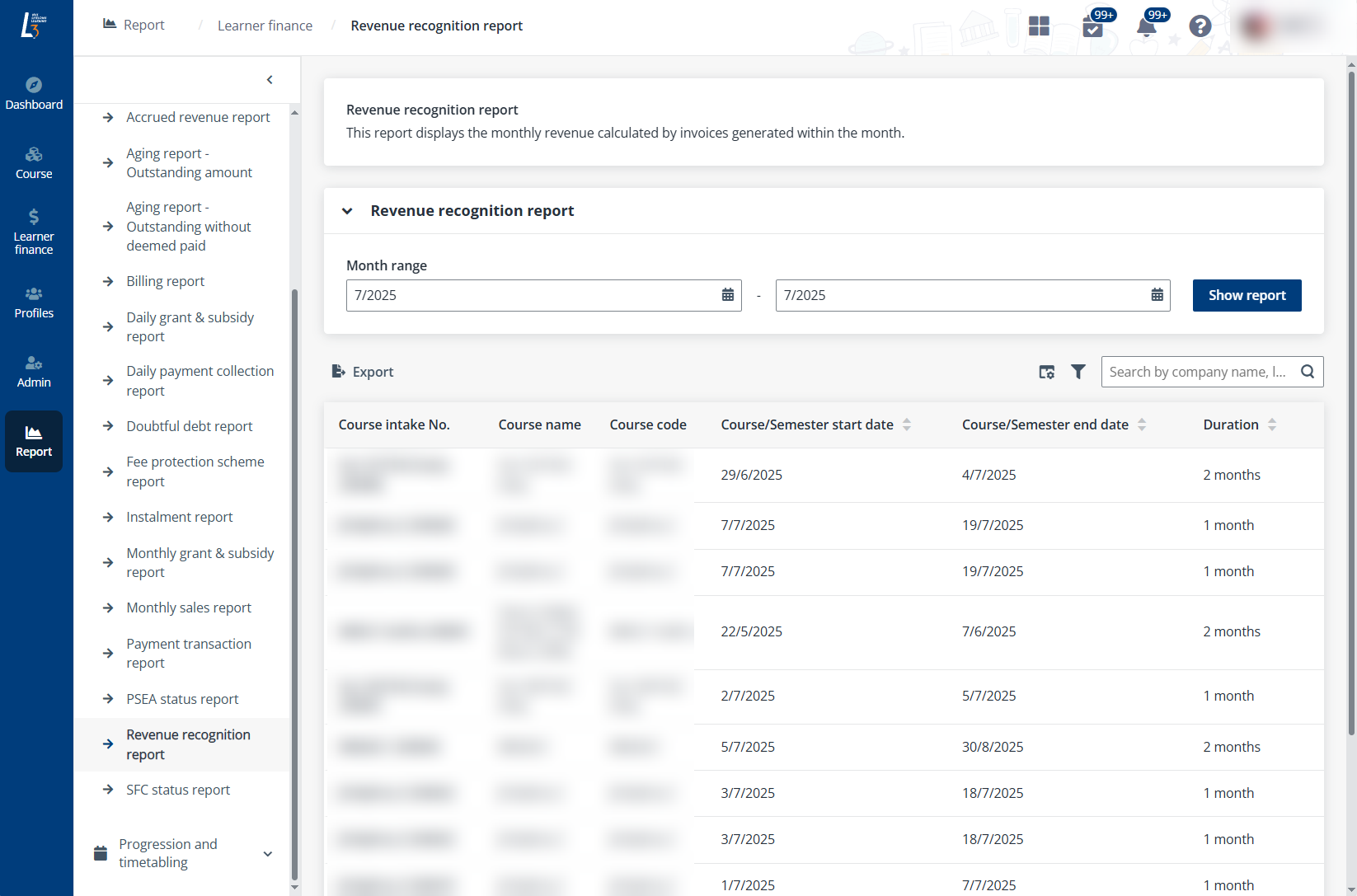The image size is (1357, 896).
Task: Open the filter icon above the table
Action: click(x=1078, y=372)
